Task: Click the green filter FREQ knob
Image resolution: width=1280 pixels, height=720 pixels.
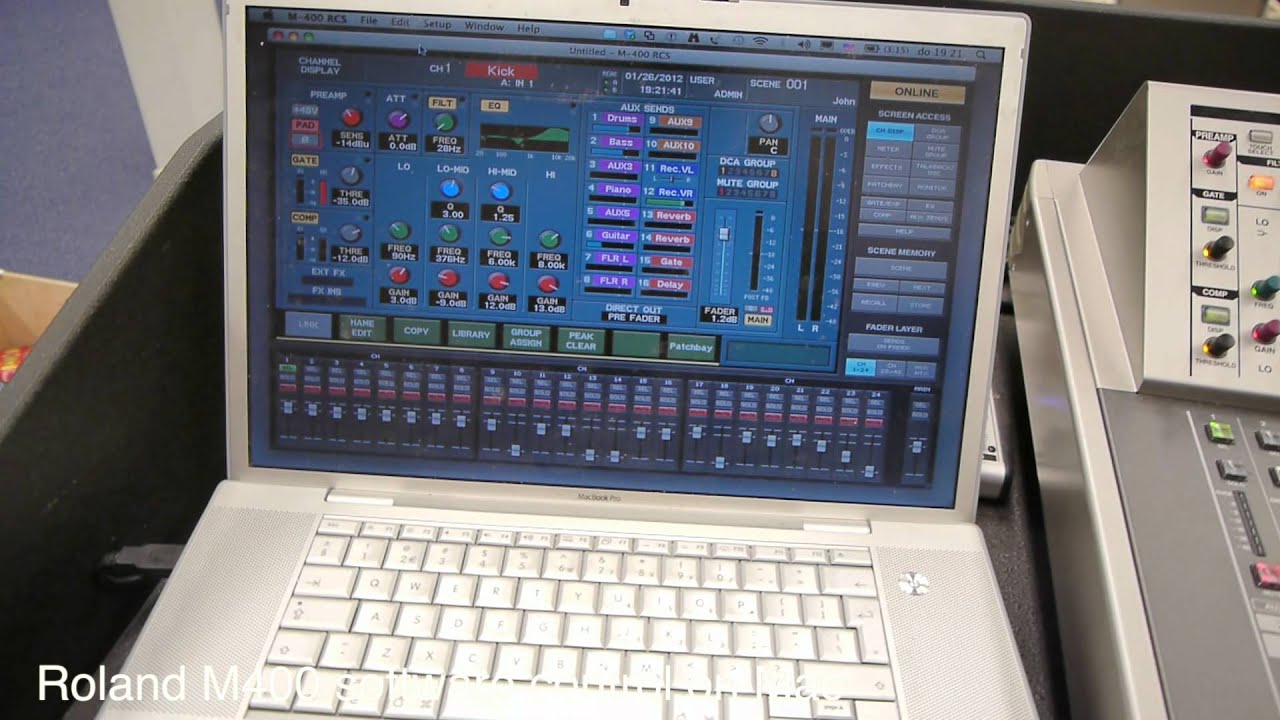Action: coord(443,122)
